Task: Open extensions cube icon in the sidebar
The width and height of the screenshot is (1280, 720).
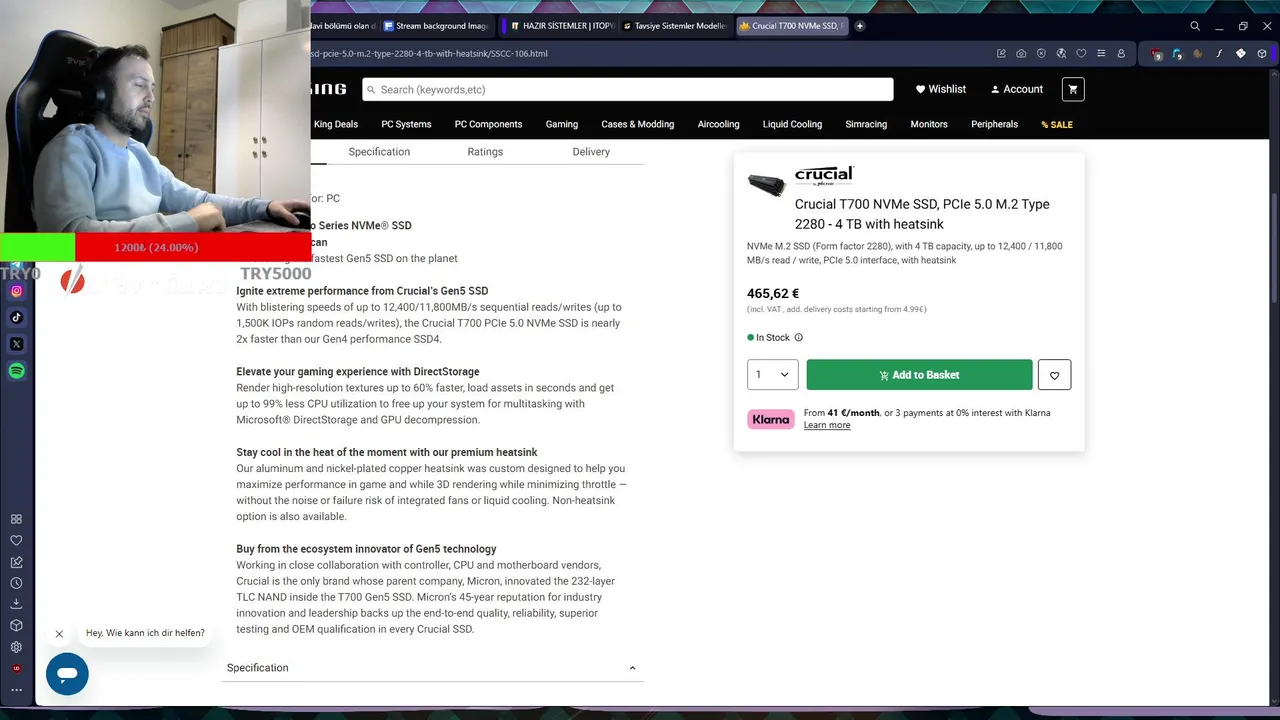Action: 16,626
